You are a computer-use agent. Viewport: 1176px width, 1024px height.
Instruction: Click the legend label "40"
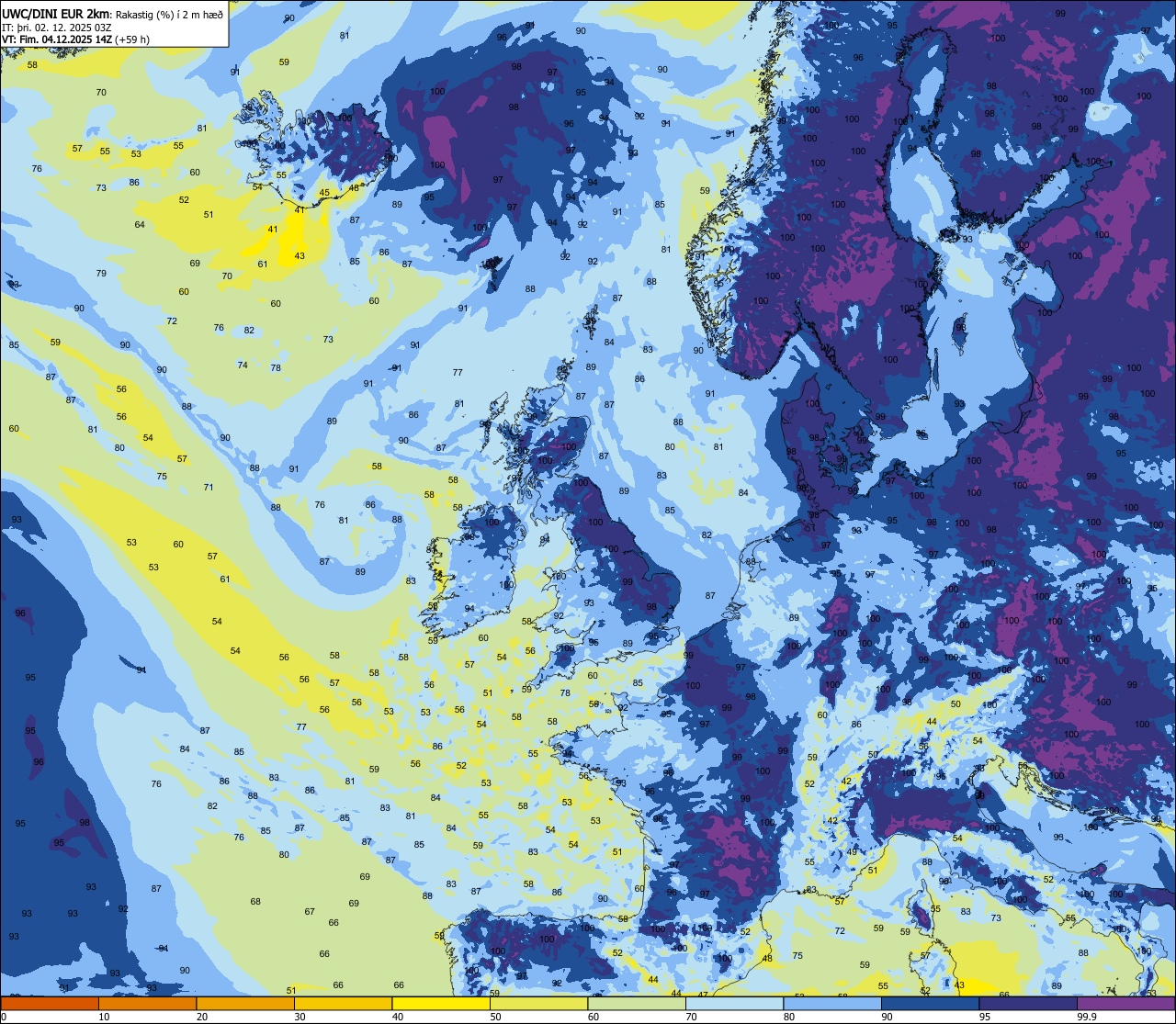398,1017
